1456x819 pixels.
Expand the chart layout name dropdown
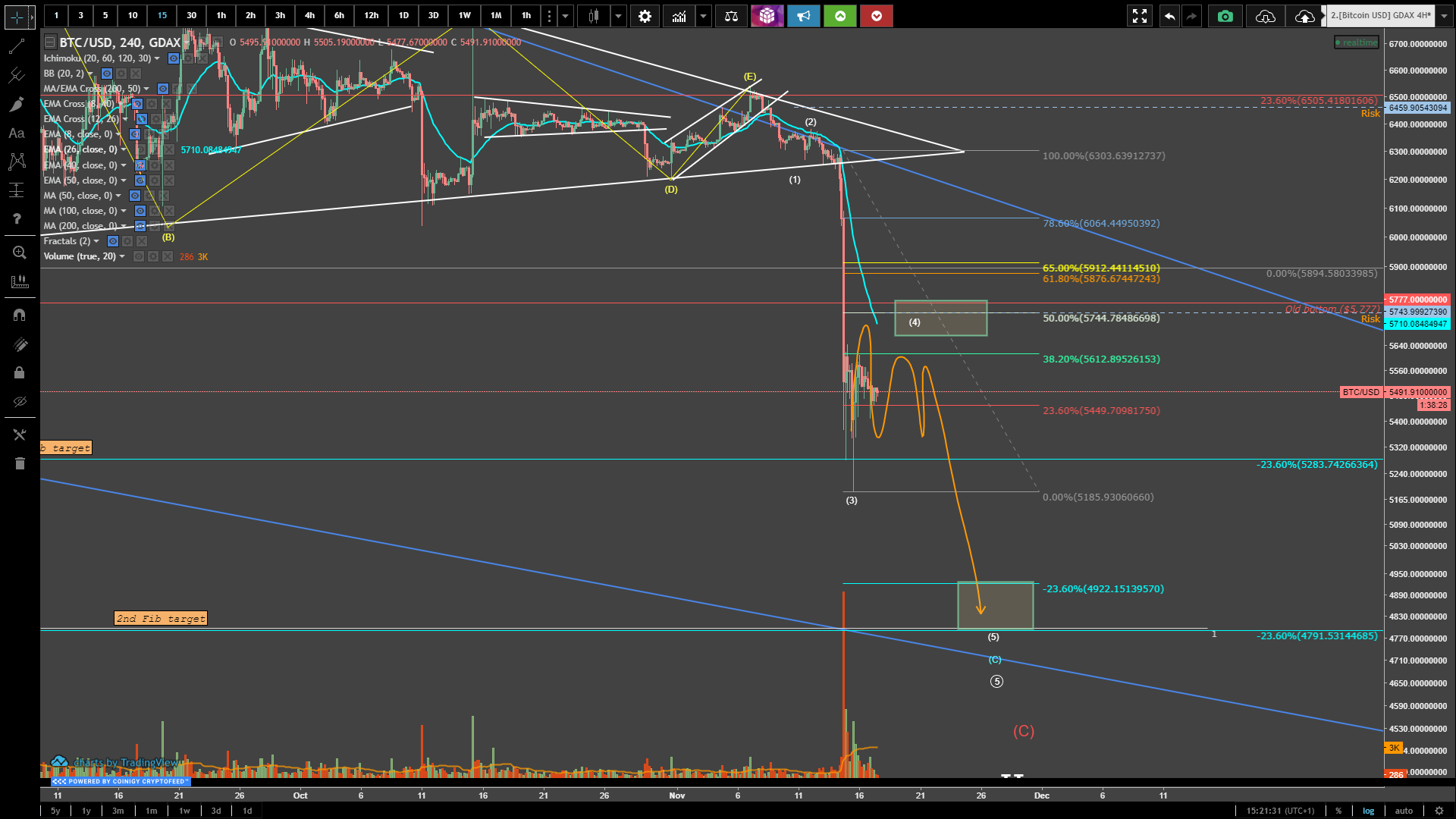tap(1444, 16)
